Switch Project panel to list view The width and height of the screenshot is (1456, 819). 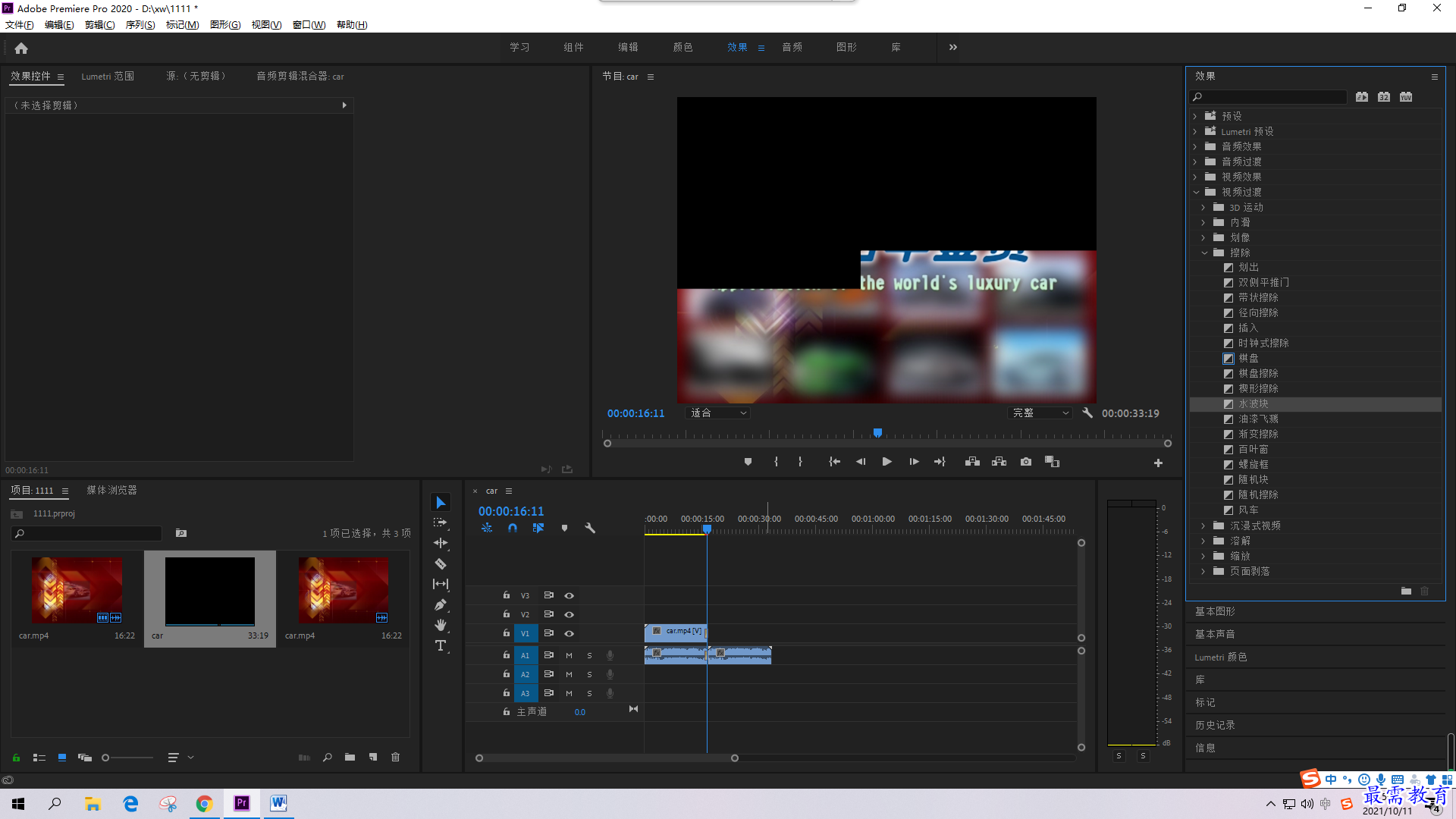tap(39, 758)
